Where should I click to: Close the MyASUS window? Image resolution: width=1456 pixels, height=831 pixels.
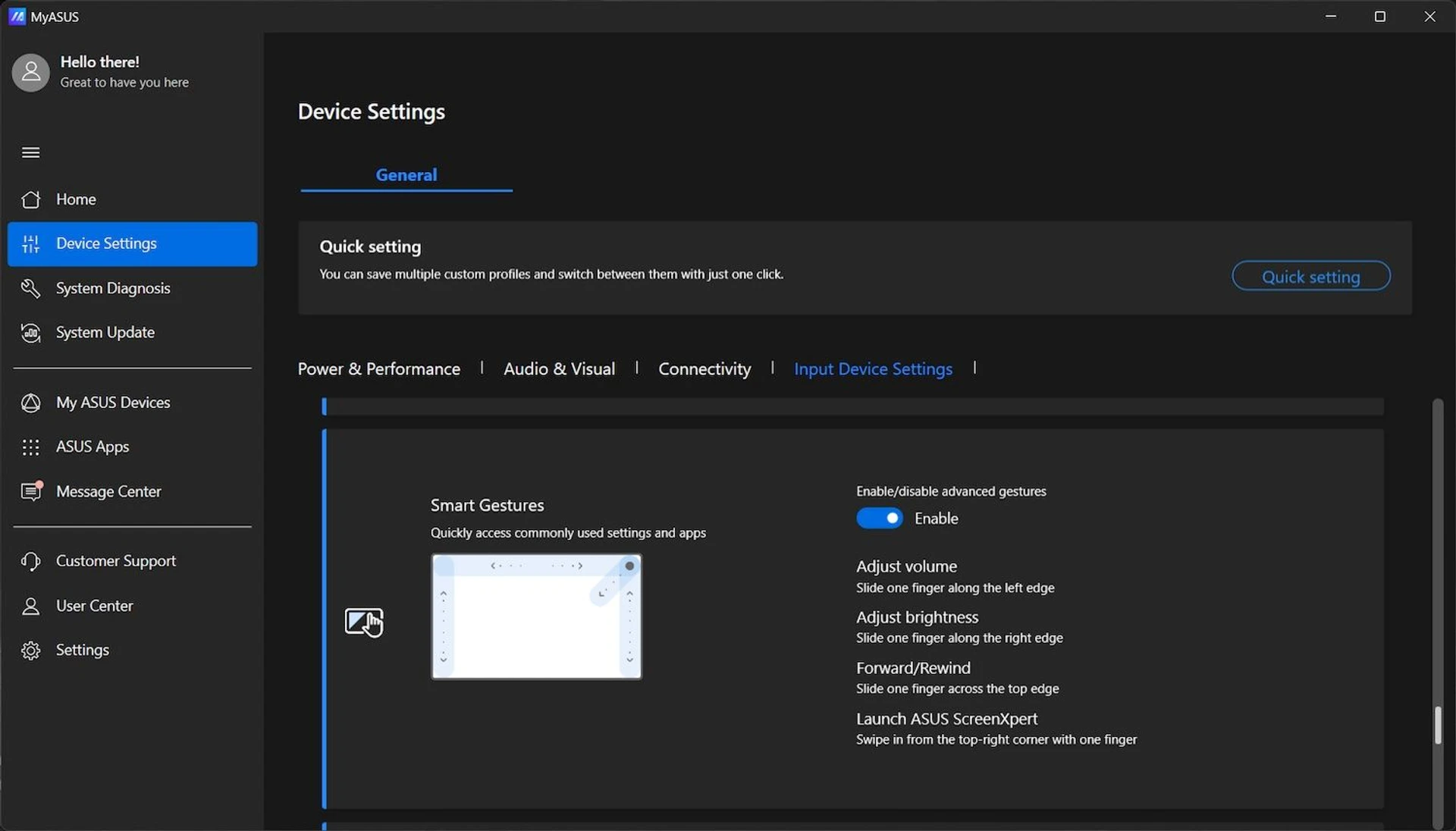[x=1429, y=16]
